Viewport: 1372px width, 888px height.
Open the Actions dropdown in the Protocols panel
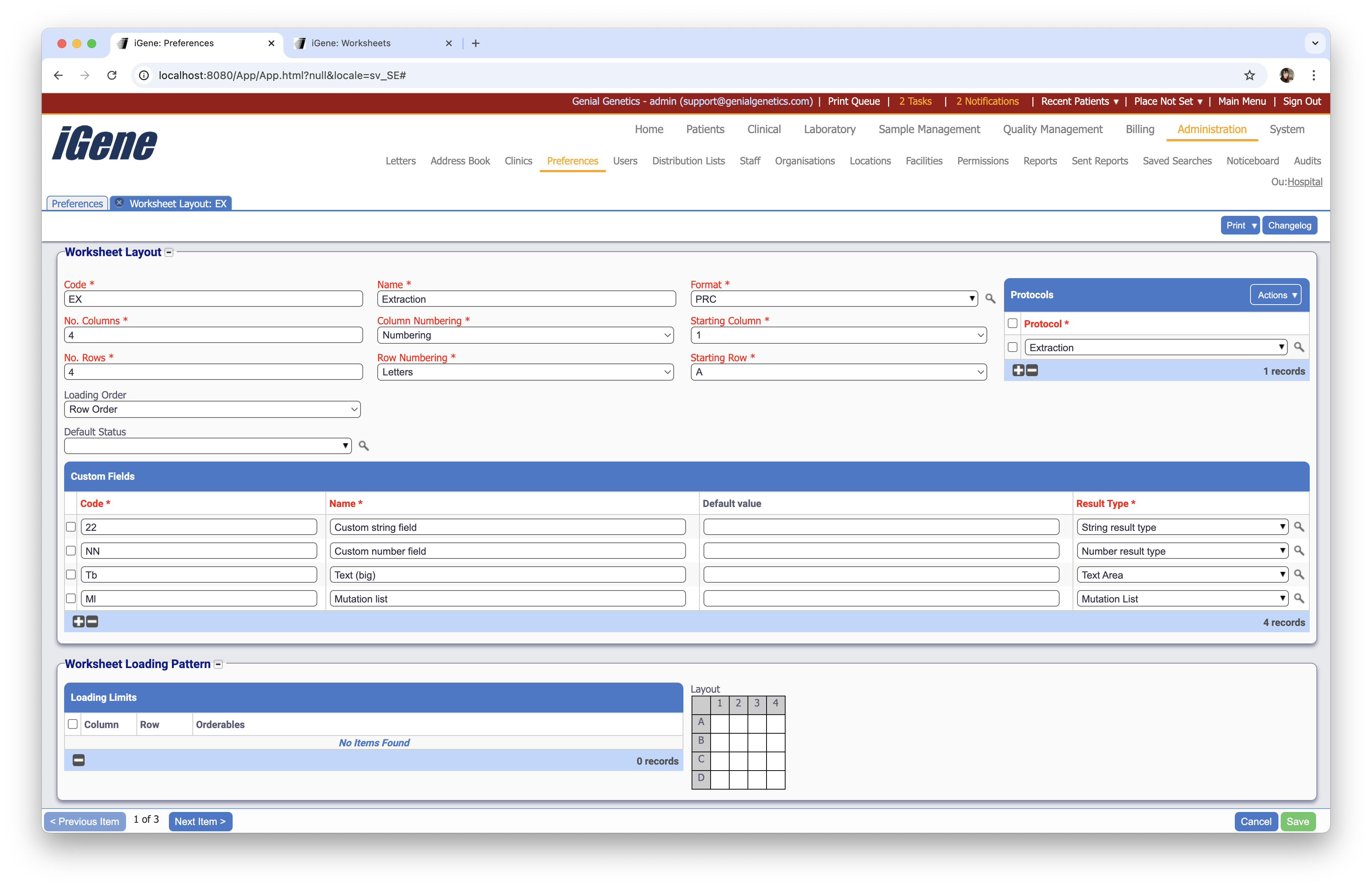pyautogui.click(x=1275, y=295)
